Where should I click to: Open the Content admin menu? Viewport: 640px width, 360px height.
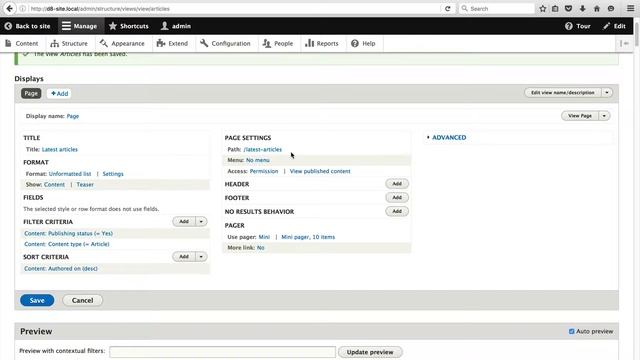tap(22, 43)
